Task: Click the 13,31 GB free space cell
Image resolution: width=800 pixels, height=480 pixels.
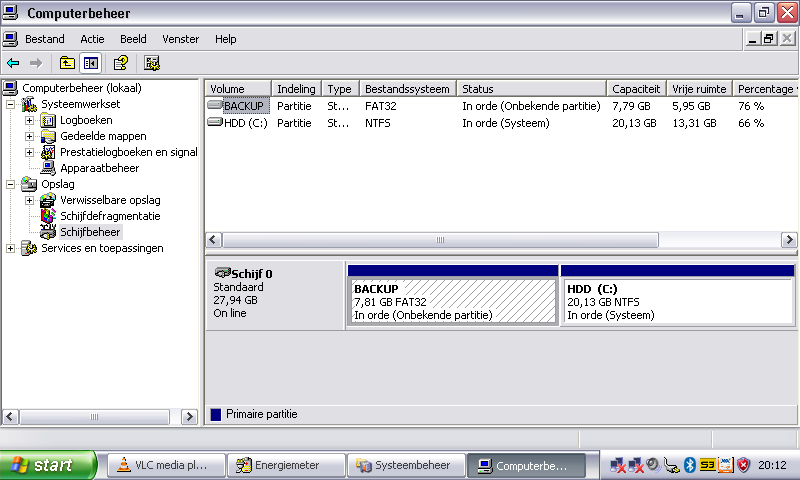Action: (694, 123)
